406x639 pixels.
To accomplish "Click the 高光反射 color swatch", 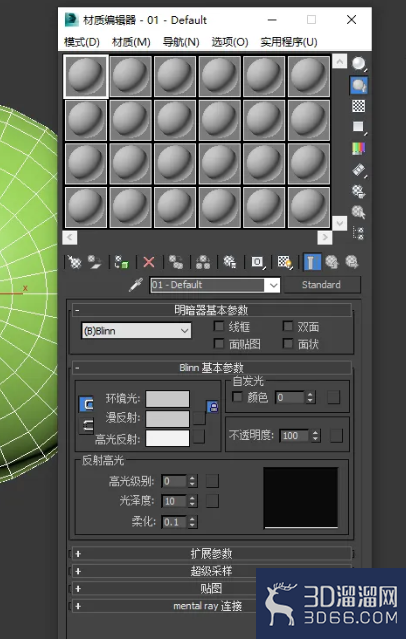I will [x=168, y=438].
